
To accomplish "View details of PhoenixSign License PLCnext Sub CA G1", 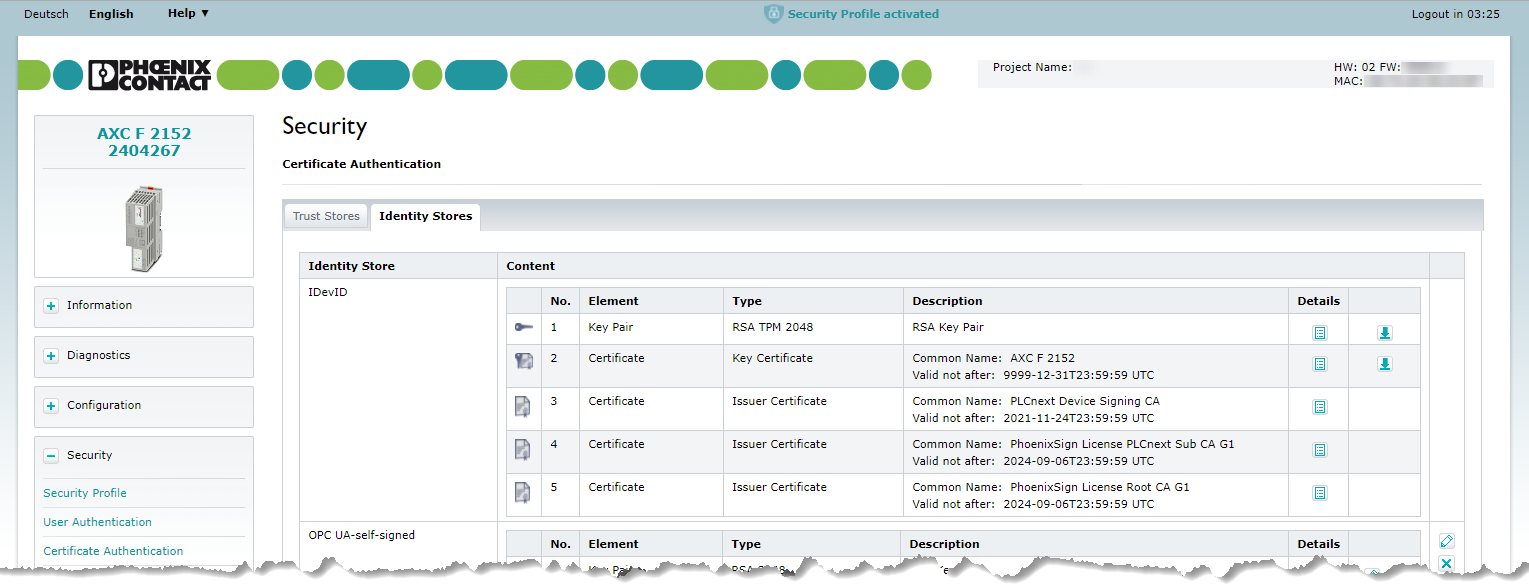I will [1320, 450].
